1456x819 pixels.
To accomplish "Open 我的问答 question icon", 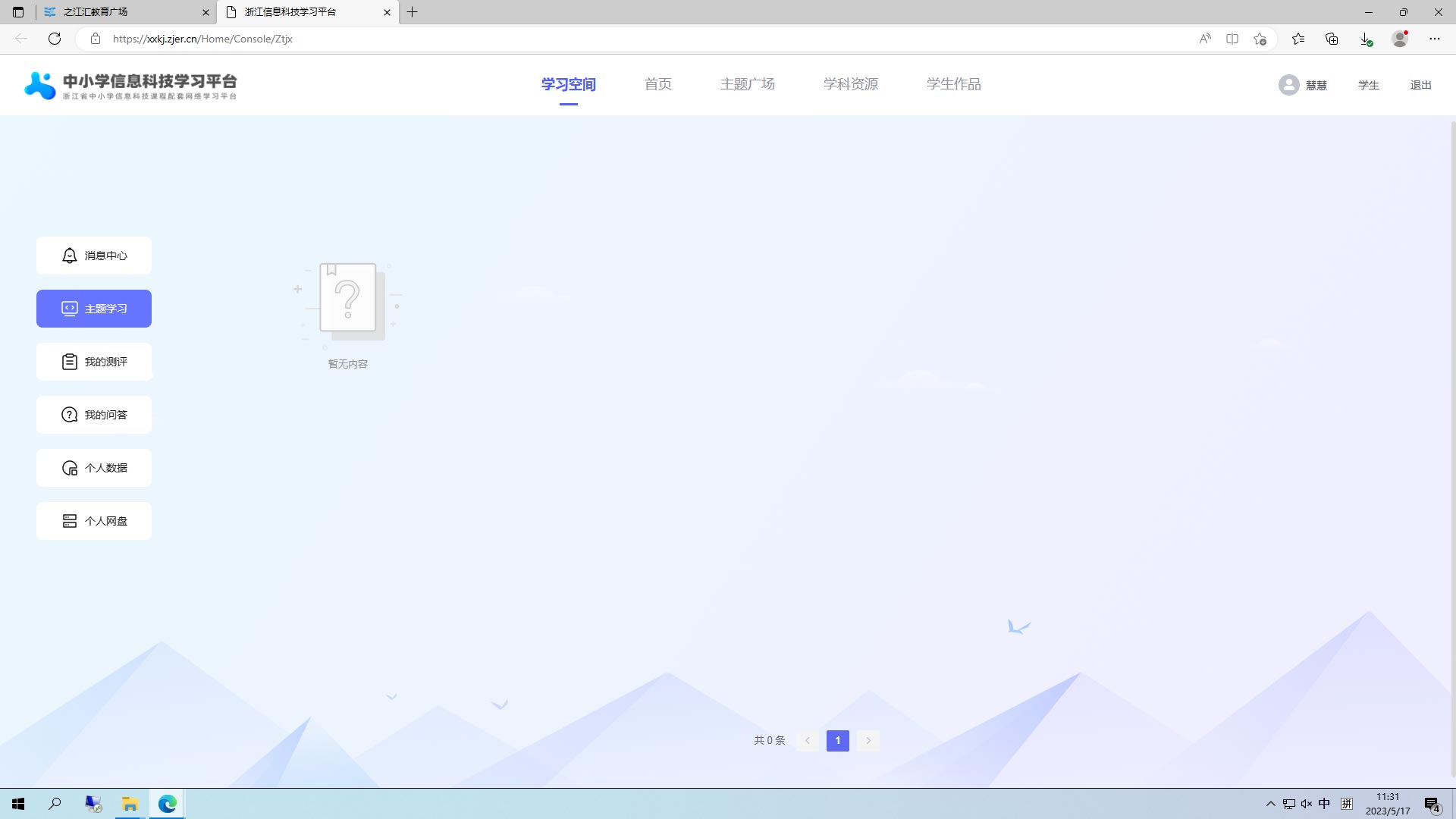I will pyautogui.click(x=69, y=415).
